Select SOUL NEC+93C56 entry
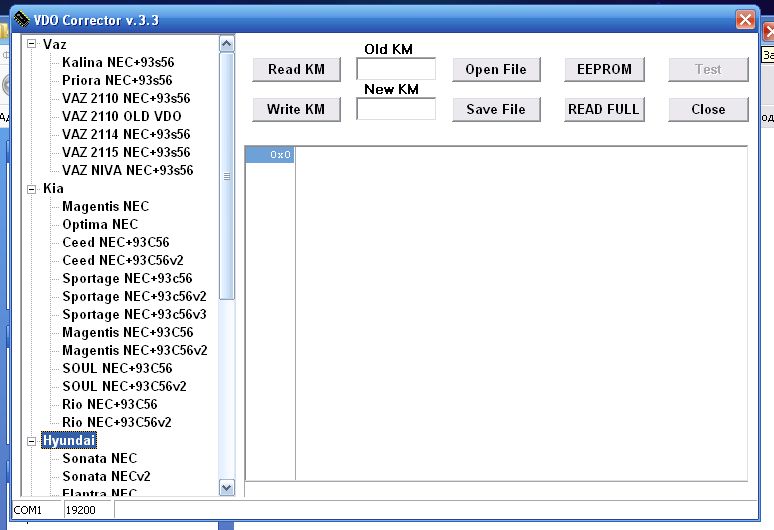Viewport: 774px width, 530px height. tap(117, 368)
